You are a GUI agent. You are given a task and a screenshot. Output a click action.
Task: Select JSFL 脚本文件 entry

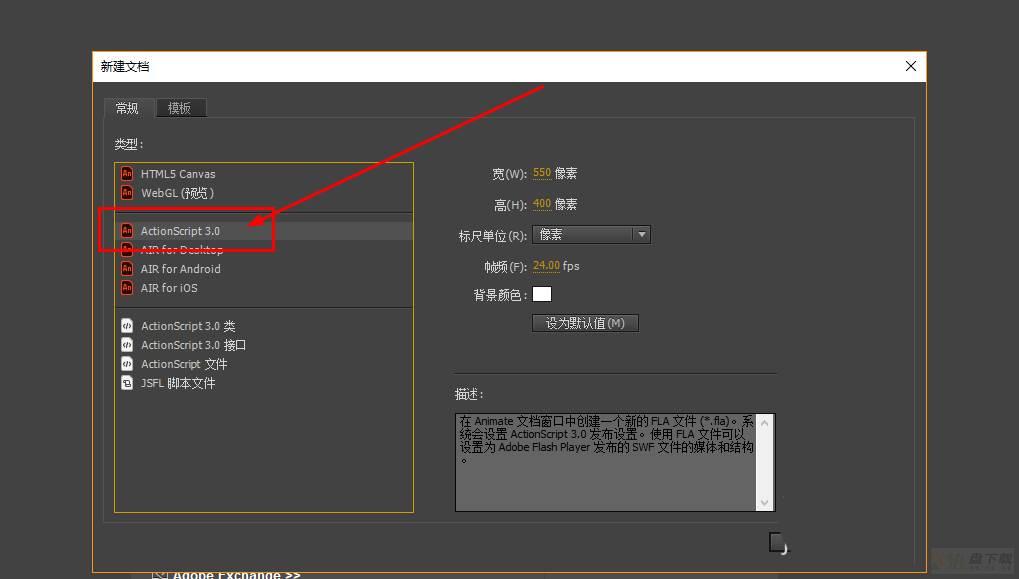coord(264,383)
